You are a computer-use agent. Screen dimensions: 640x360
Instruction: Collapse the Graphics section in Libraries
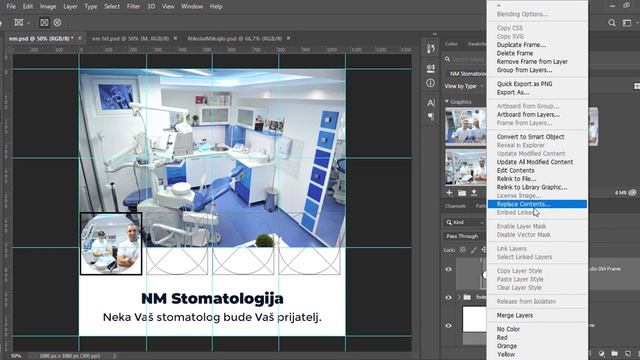(x=447, y=102)
